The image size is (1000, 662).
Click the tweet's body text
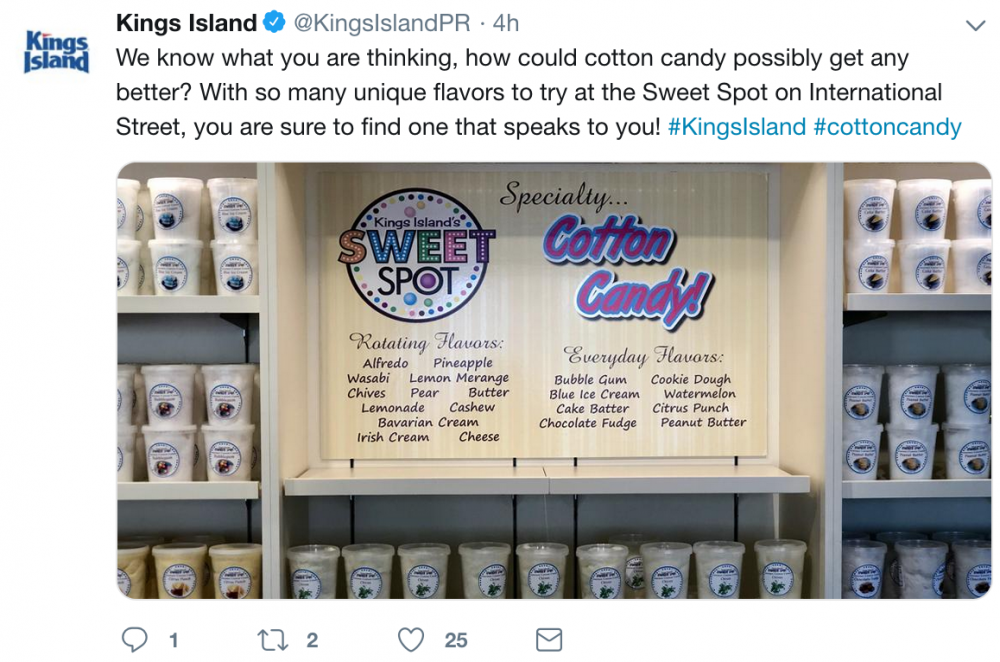click(500, 92)
